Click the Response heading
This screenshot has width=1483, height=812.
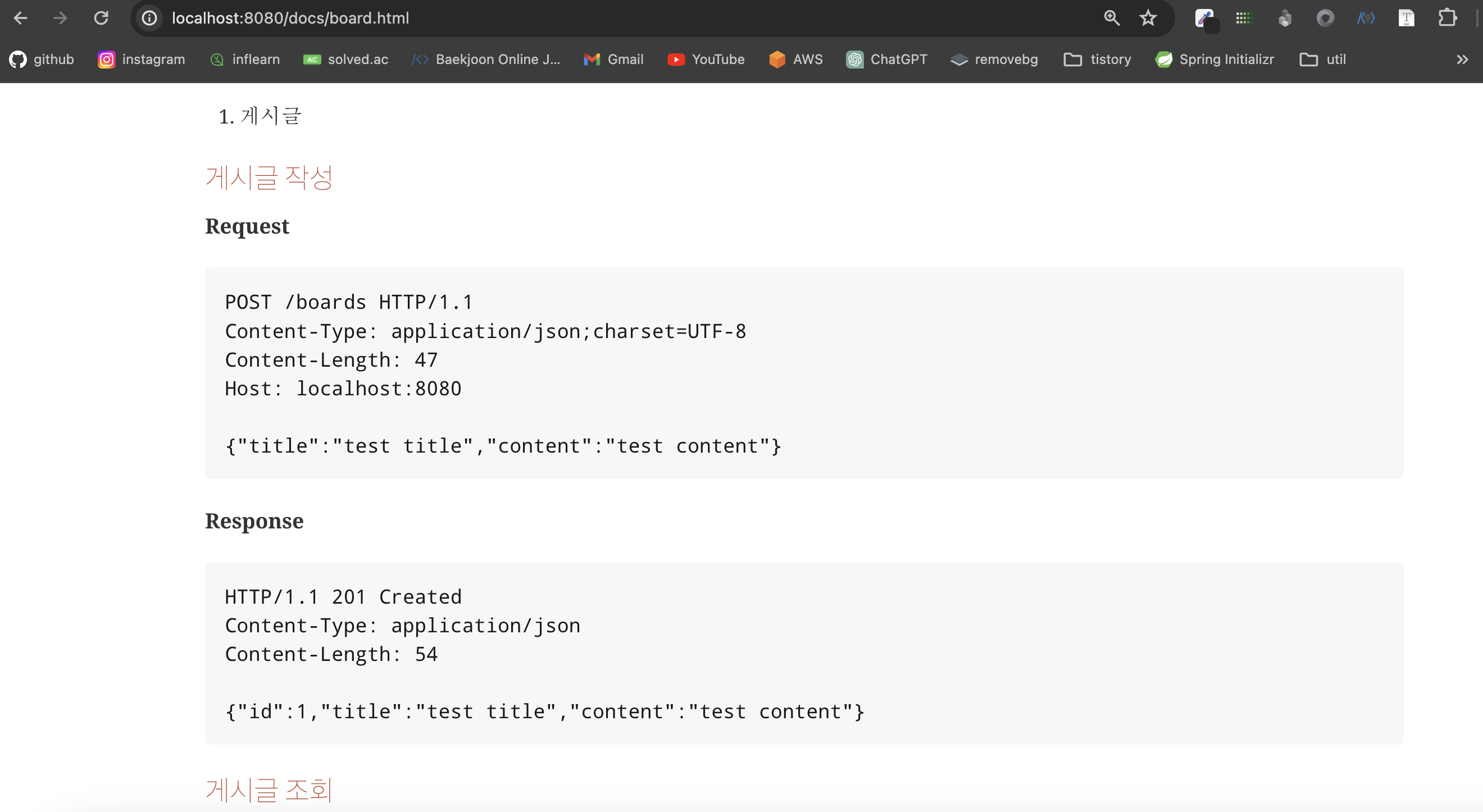254,521
